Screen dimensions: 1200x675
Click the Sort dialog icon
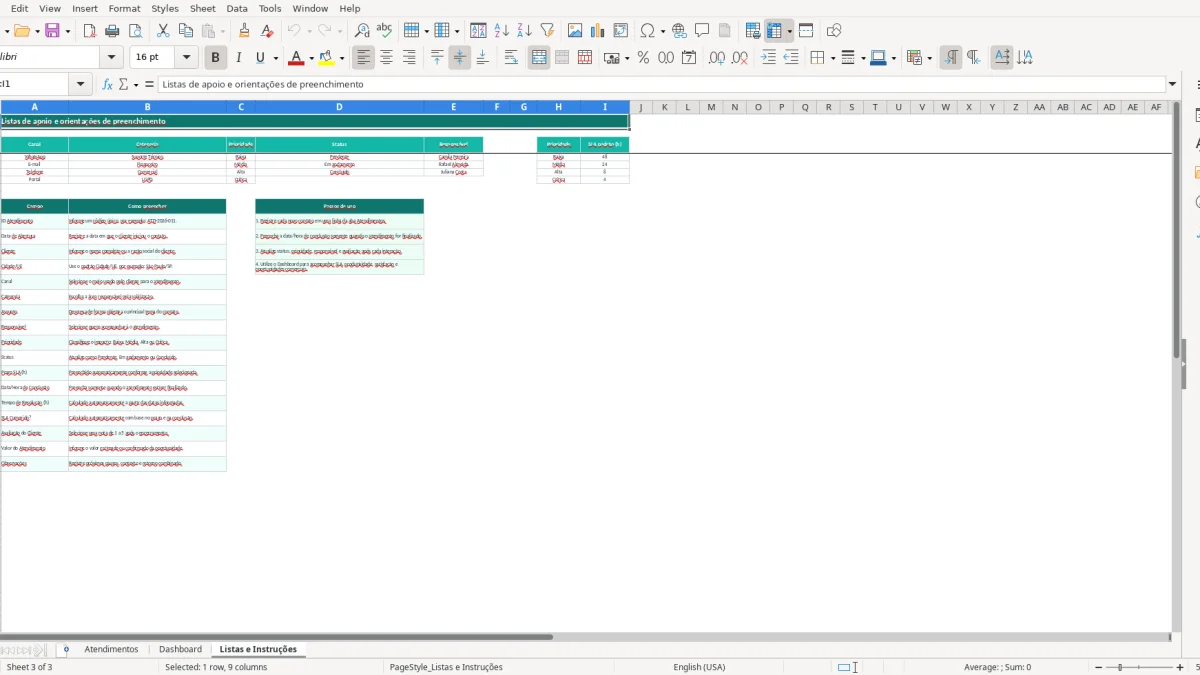[x=479, y=31]
